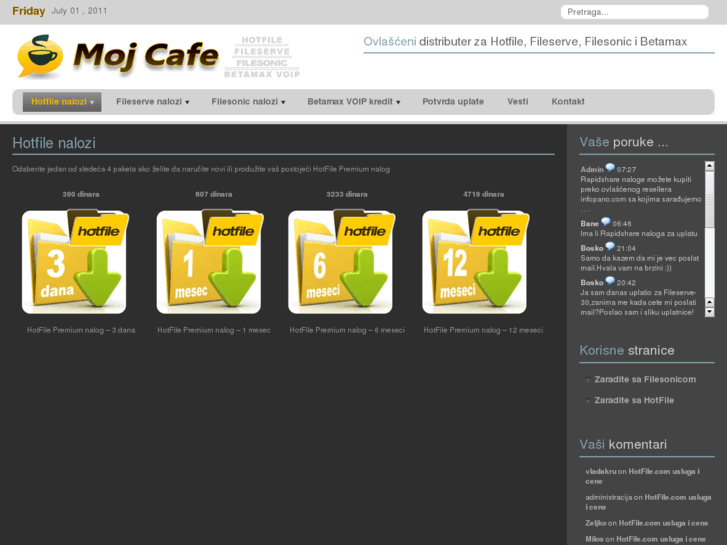
Task: Open the Hotfile 12 meseci package icon
Action: [x=476, y=262]
